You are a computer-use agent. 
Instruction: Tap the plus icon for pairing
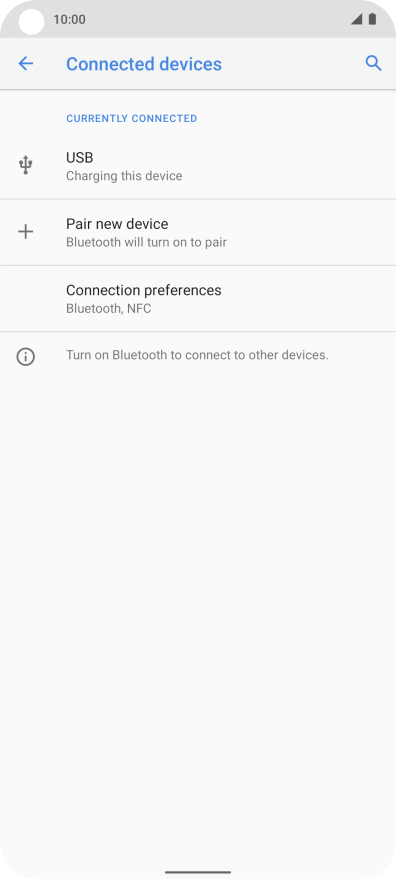pyautogui.click(x=25, y=232)
